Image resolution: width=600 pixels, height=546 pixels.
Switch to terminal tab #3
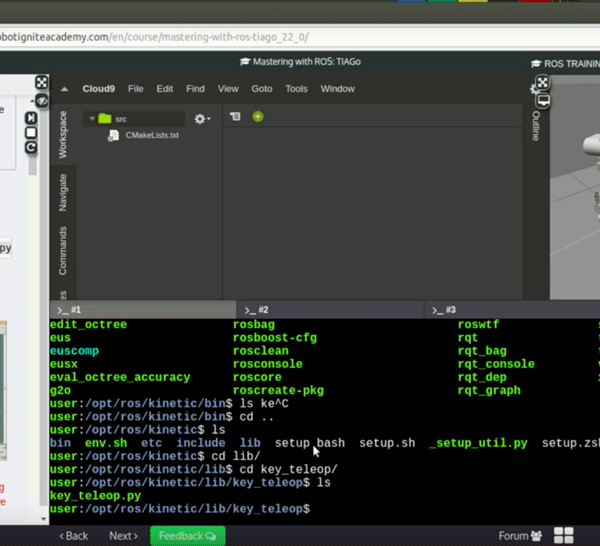[512, 310]
